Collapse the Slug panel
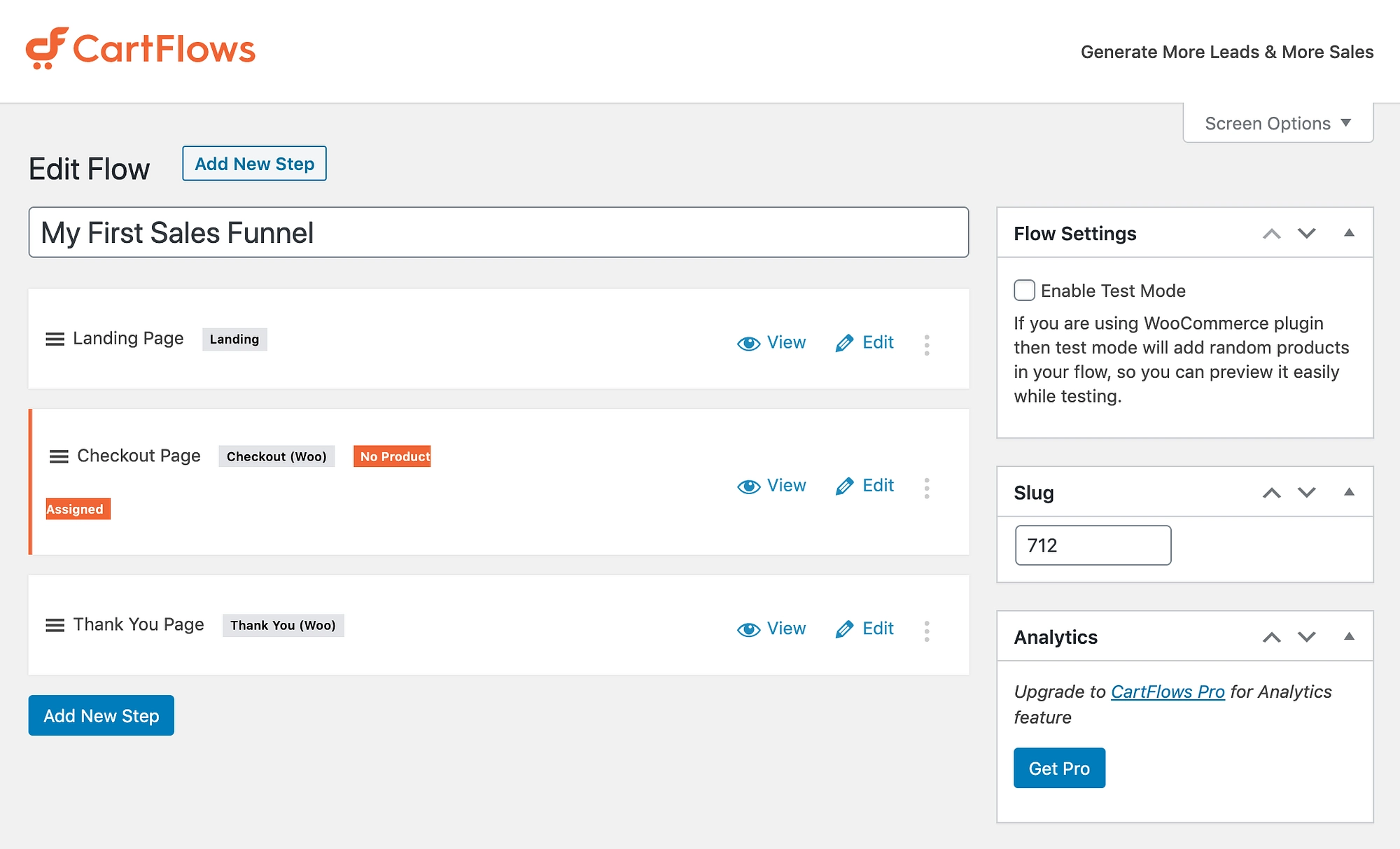Viewport: 1400px width, 849px height. click(1349, 492)
